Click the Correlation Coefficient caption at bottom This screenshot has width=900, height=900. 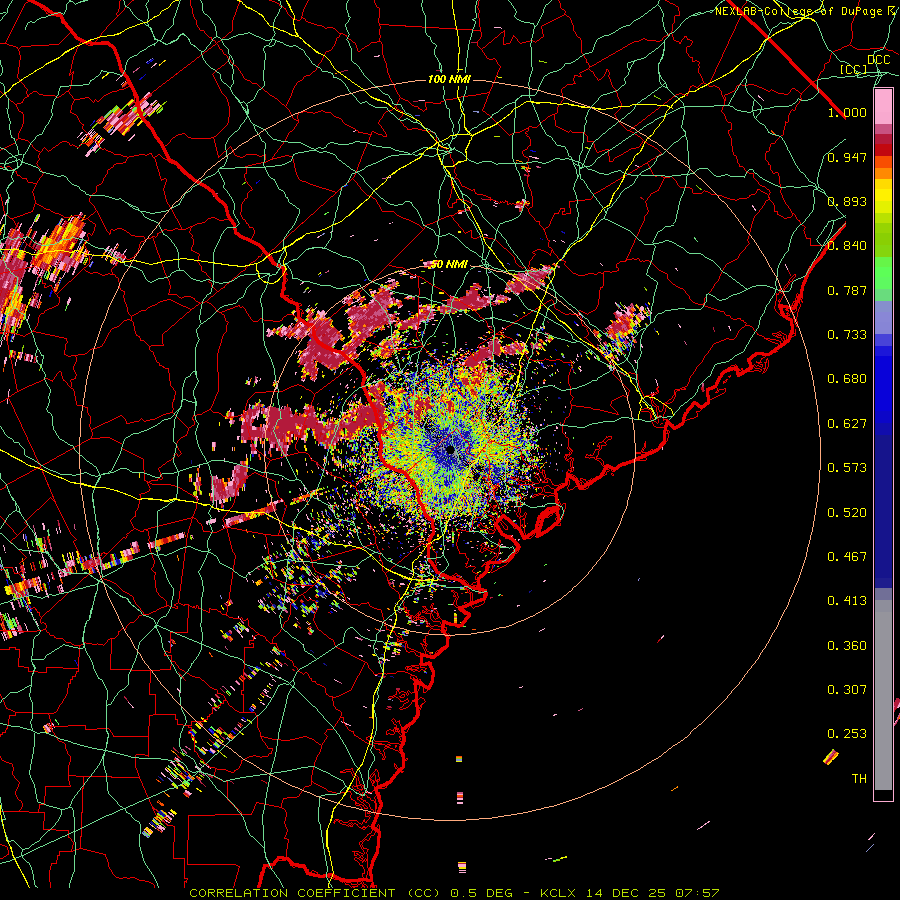click(x=454, y=893)
